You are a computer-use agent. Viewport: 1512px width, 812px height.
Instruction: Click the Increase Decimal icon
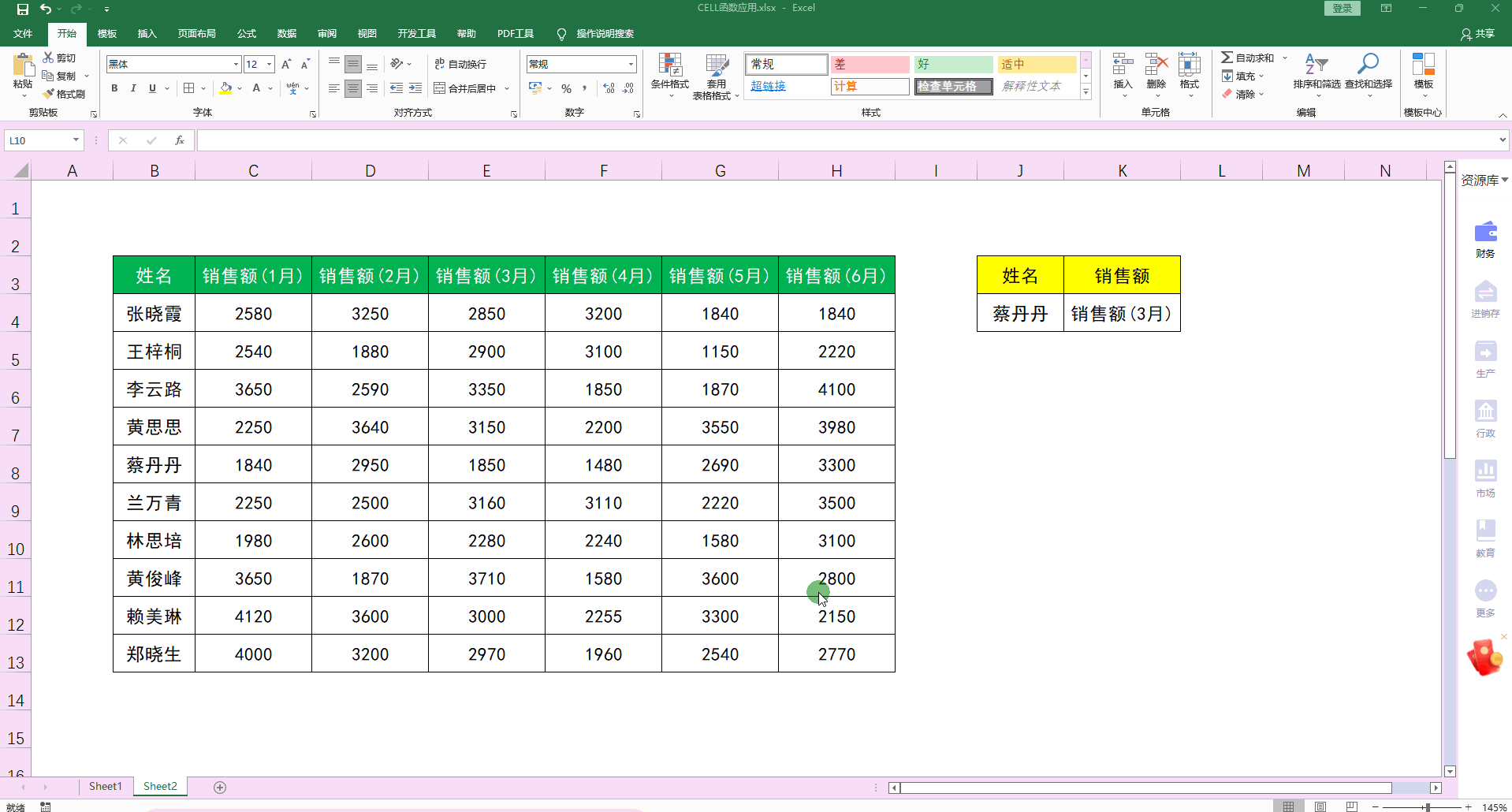click(609, 88)
